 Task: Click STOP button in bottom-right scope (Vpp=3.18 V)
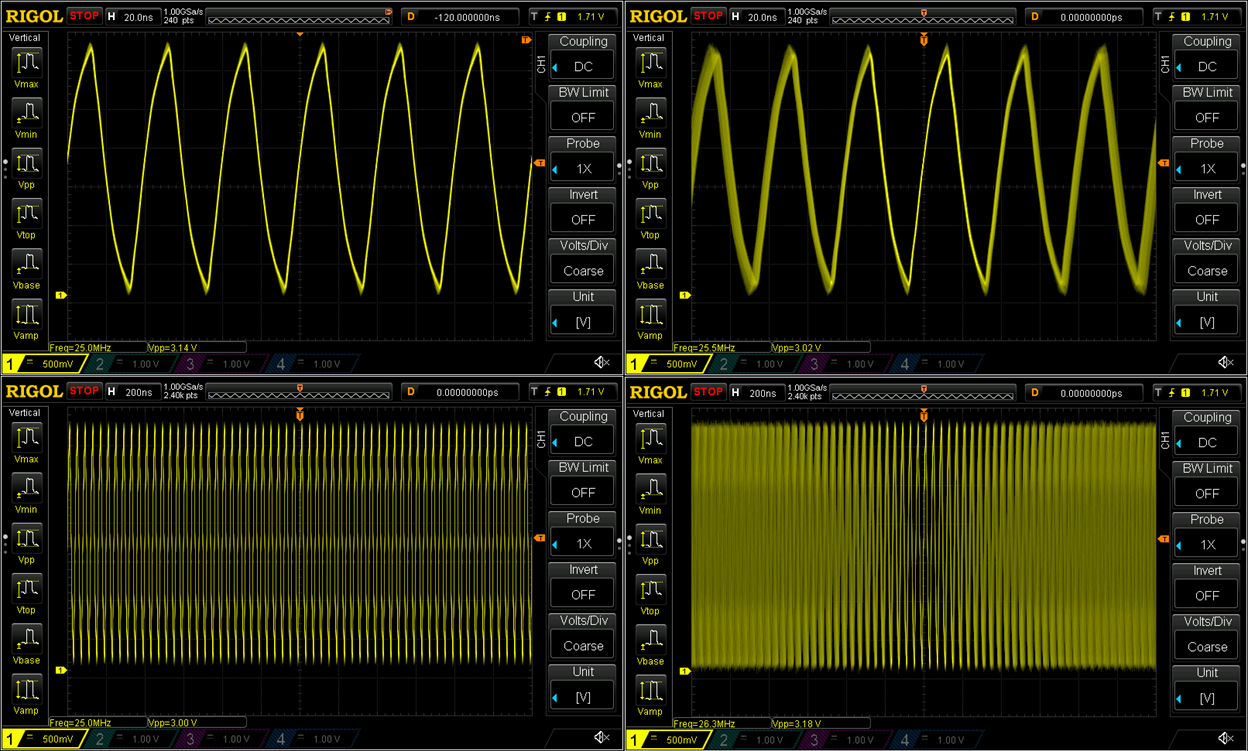(708, 392)
